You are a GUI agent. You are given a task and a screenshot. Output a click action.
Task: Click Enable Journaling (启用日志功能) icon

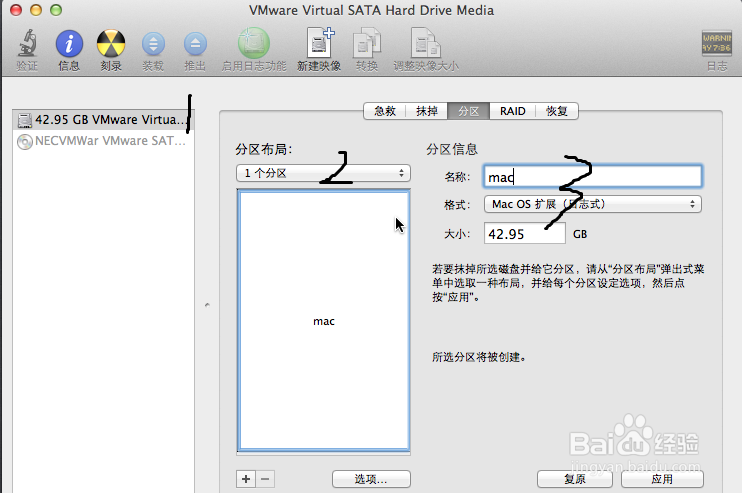254,44
